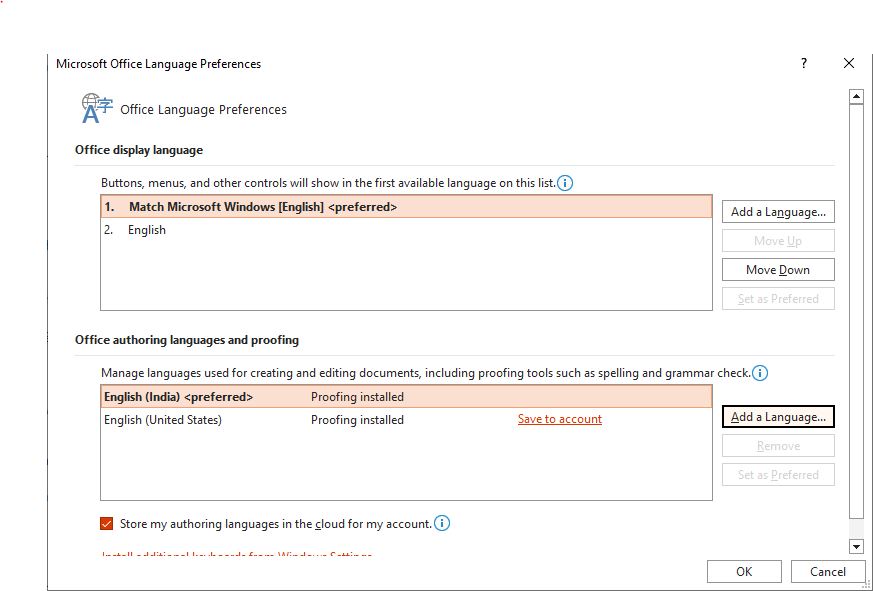Screen dimensions: 873x591
Task: Click the scrollbar down arrow
Action: pyautogui.click(x=855, y=546)
